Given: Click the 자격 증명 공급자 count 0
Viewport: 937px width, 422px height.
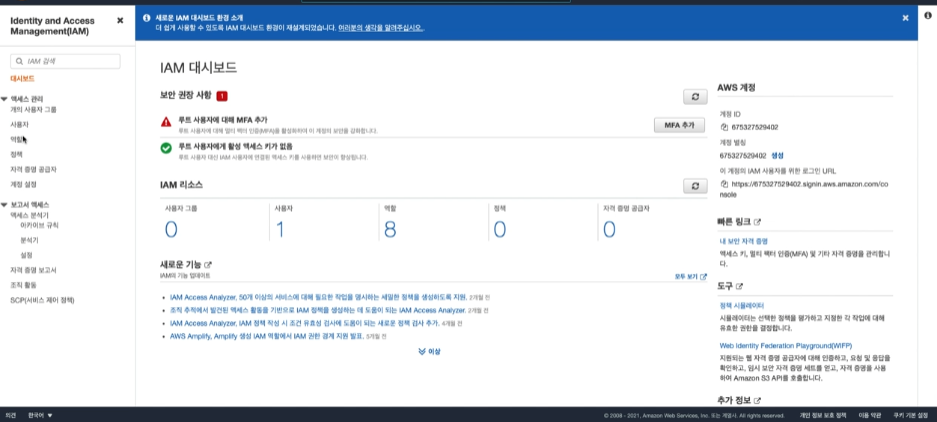Looking at the screenshot, I should [609, 230].
